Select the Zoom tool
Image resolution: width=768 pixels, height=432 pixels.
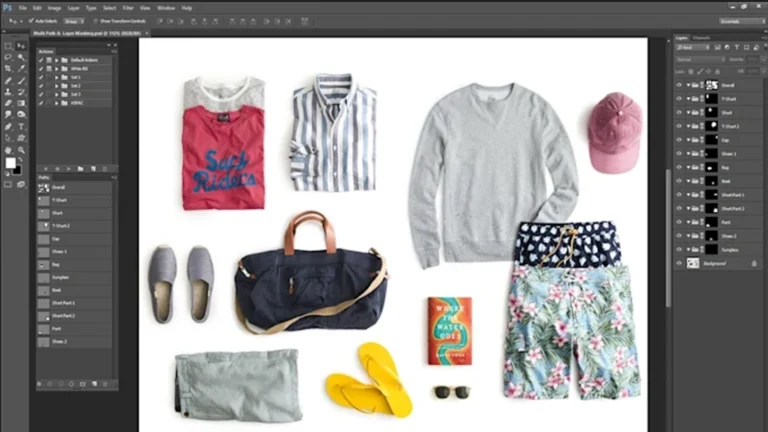pos(21,150)
